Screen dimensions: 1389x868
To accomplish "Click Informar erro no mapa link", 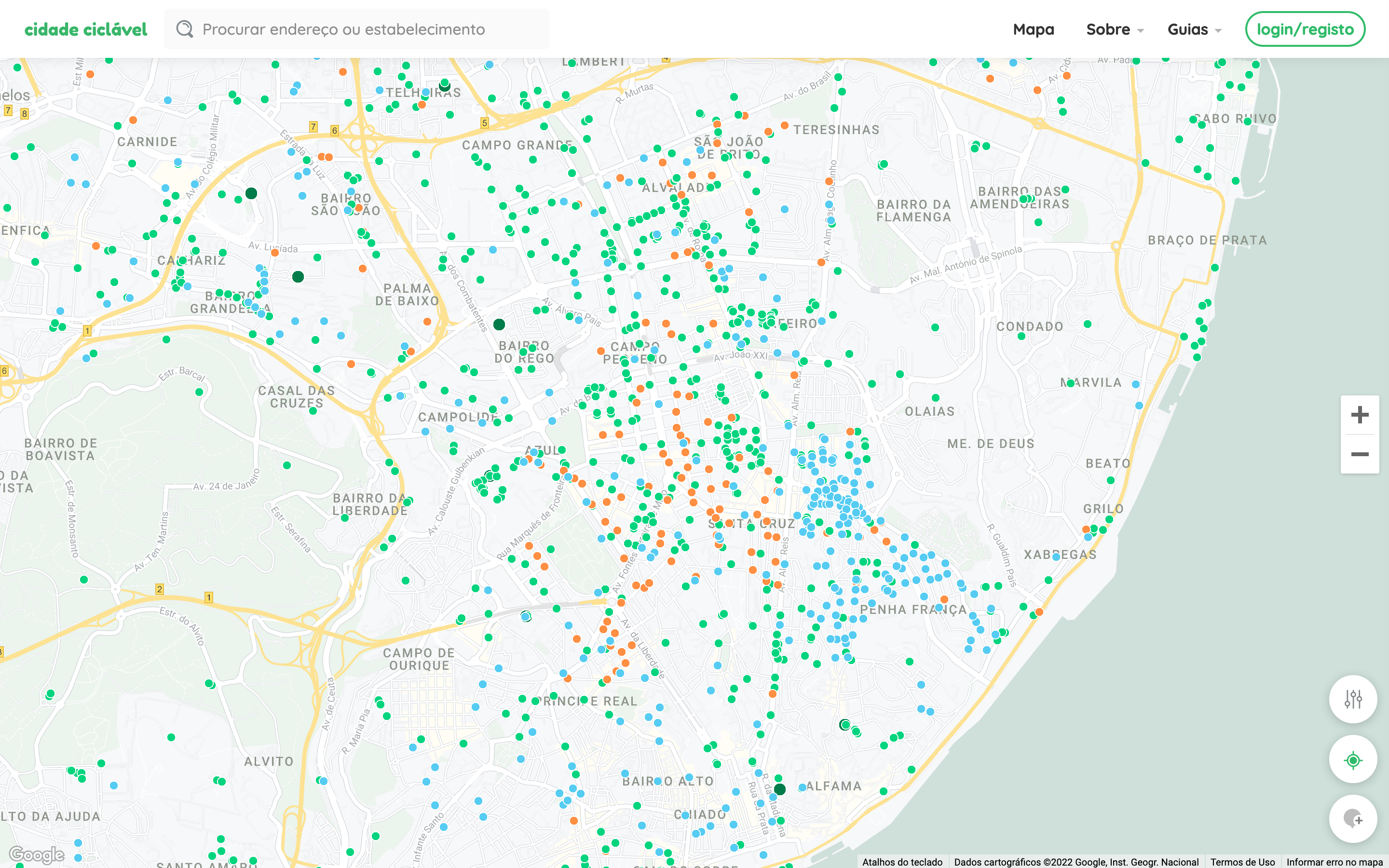I will point(1334,862).
